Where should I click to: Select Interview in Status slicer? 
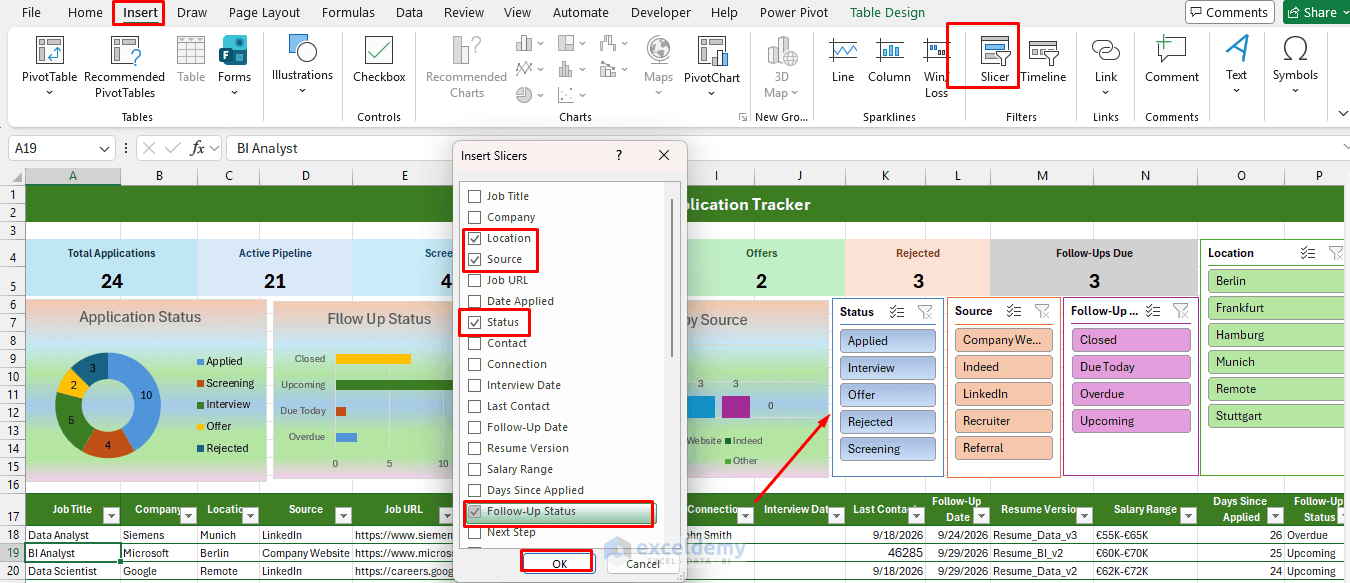(x=888, y=368)
